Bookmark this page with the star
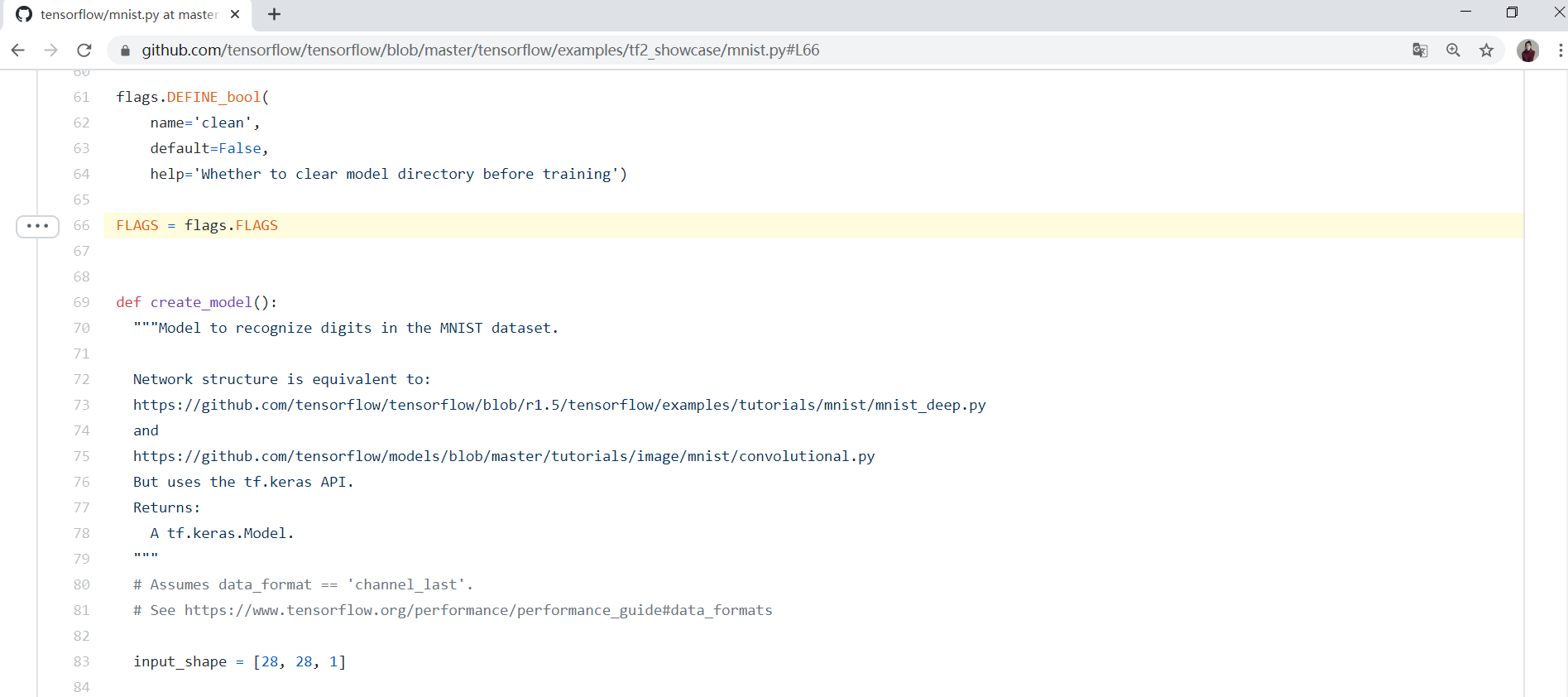 (x=1487, y=50)
